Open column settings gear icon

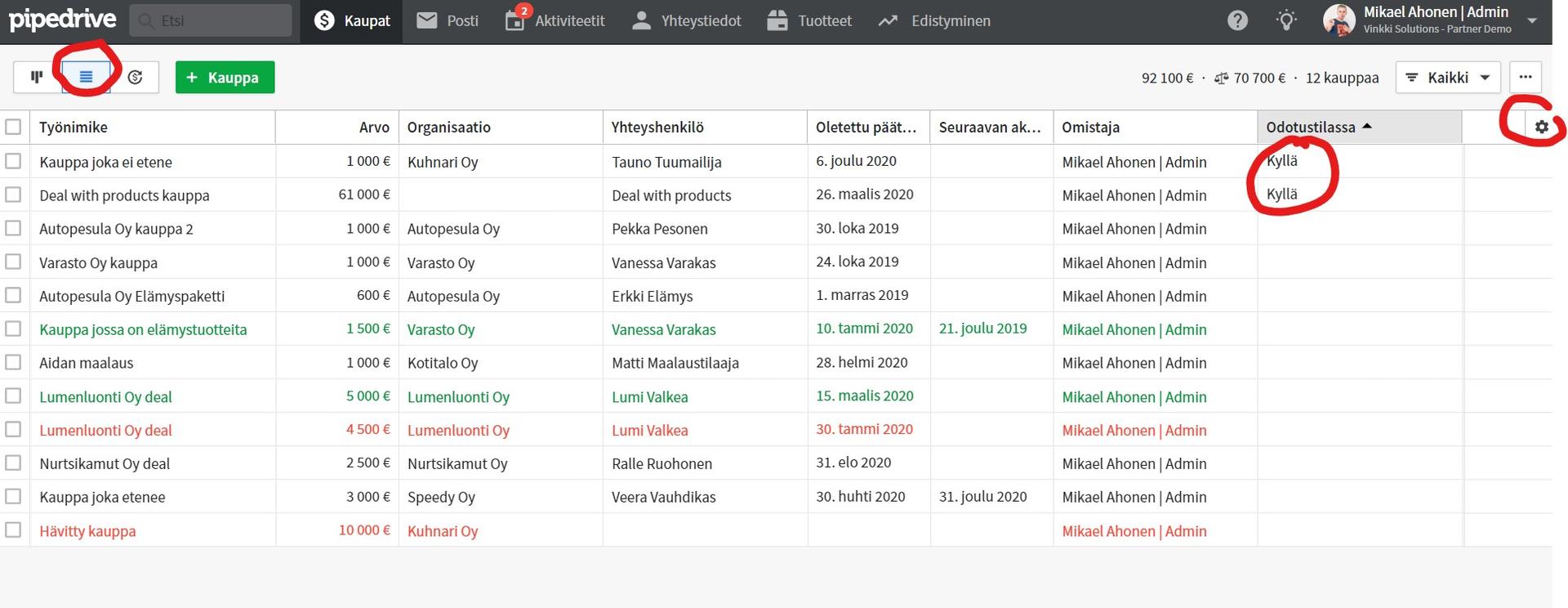click(x=1541, y=127)
